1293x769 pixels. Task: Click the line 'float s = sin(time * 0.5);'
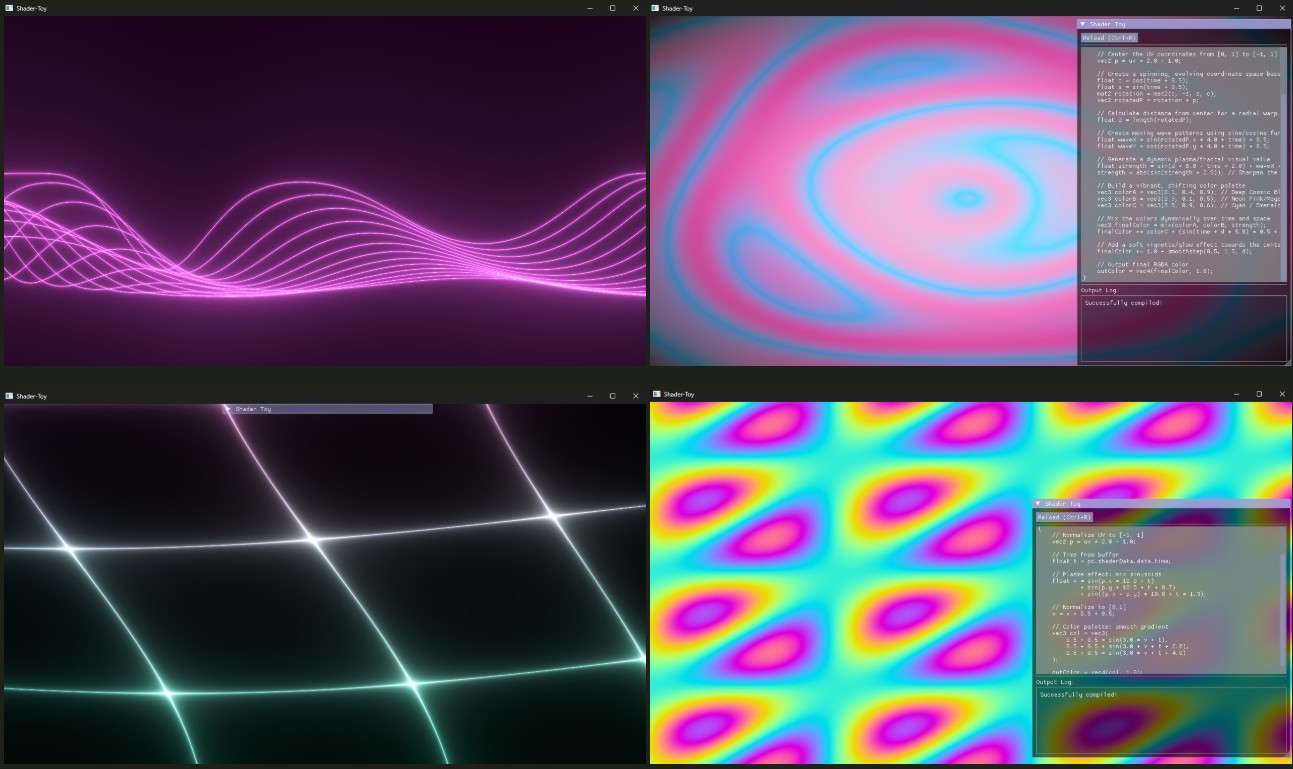[1143, 87]
